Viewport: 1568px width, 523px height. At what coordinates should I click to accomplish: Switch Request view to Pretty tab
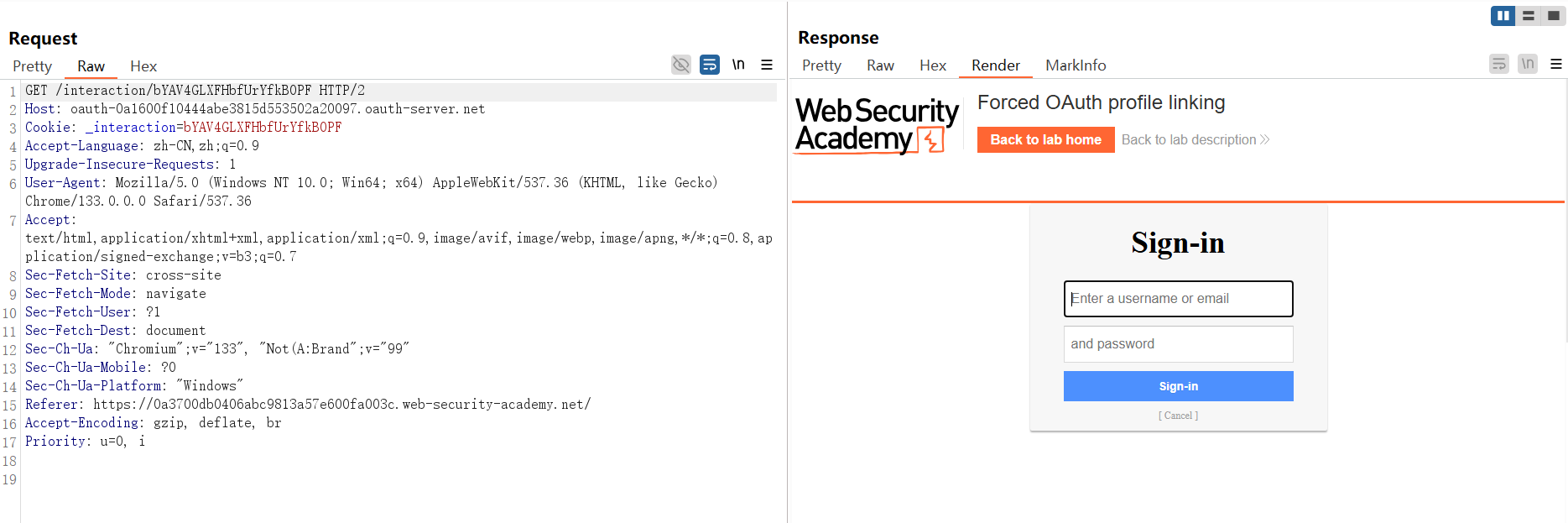(32, 66)
